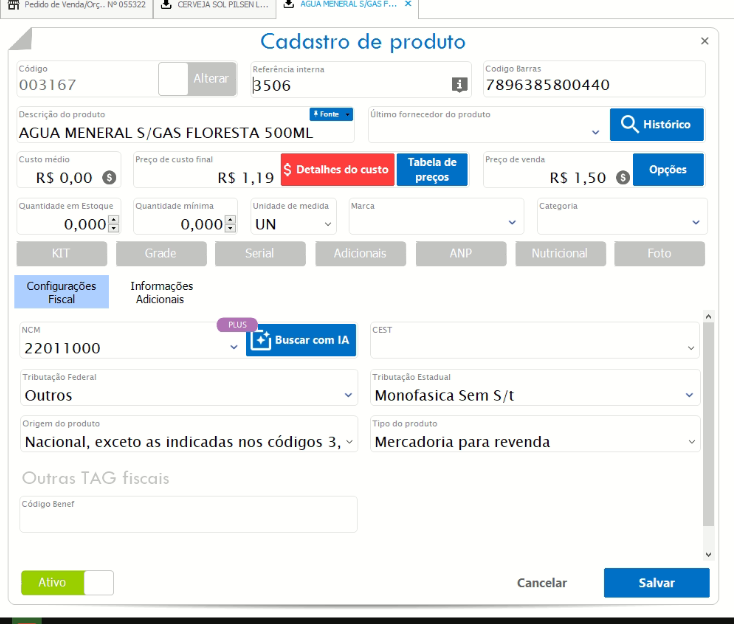Click the coin icon beside Custo médio
This screenshot has width=734, height=624.
pyautogui.click(x=110, y=178)
